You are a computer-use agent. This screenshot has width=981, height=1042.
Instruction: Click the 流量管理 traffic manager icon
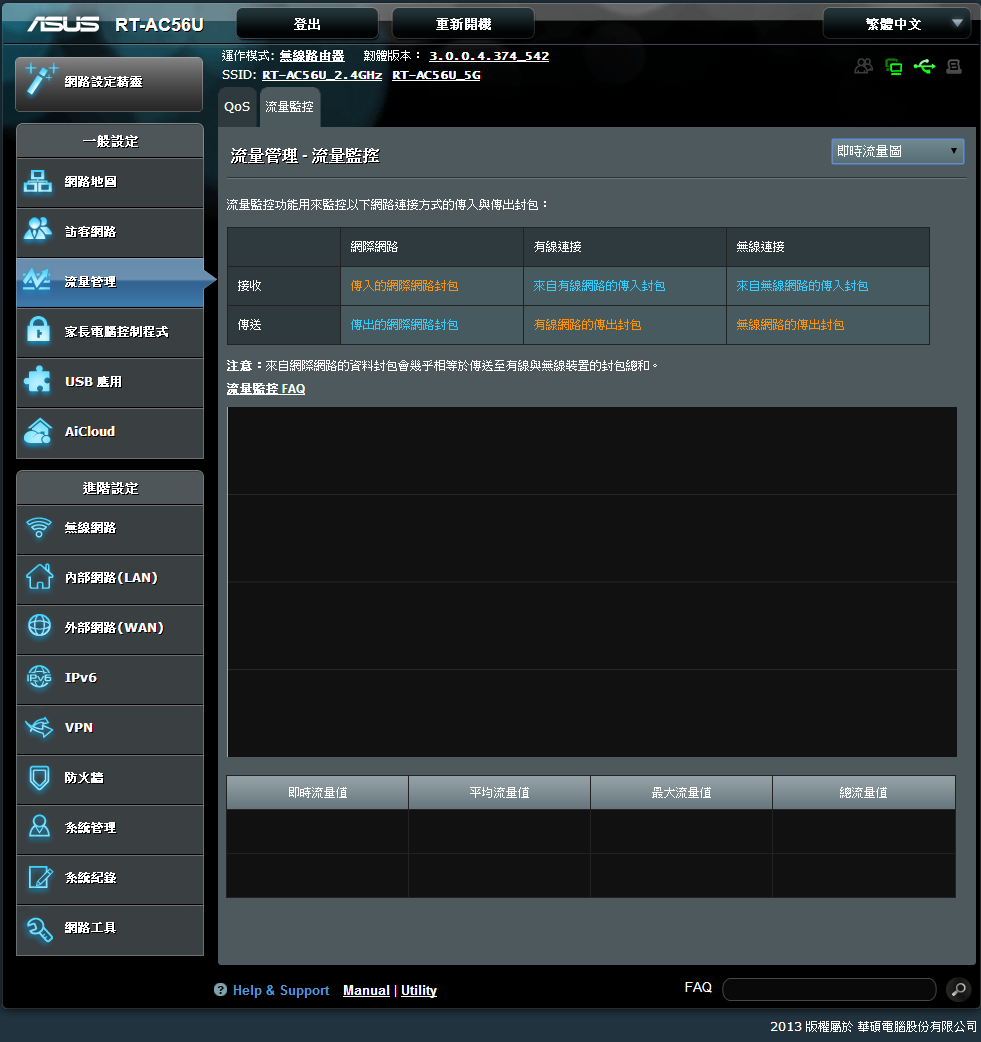click(x=37, y=280)
